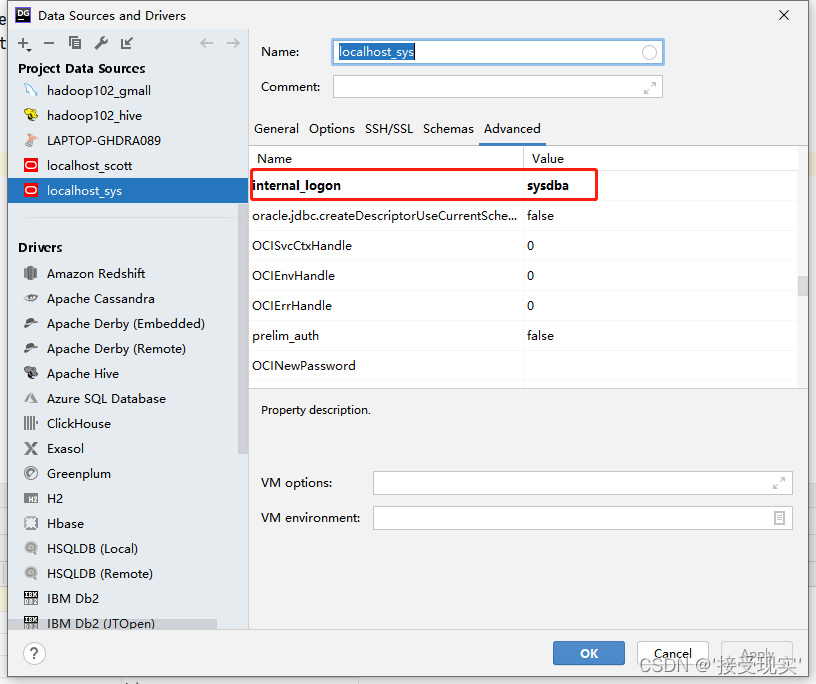The width and height of the screenshot is (816, 684).
Task: Click the Name input field
Action: coord(498,52)
